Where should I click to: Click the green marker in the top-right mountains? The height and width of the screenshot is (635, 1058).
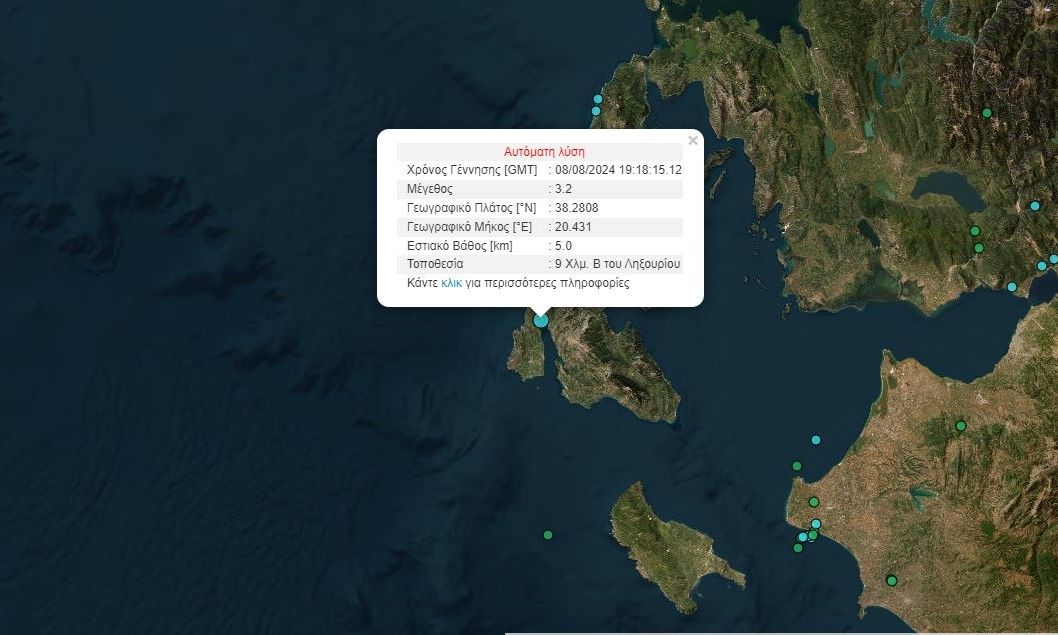(987, 113)
